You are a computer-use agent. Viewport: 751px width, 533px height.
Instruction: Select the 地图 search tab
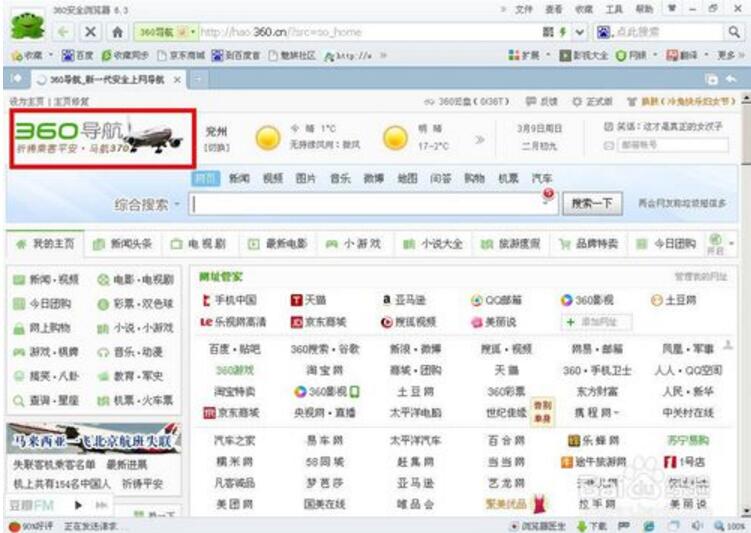pyautogui.click(x=407, y=179)
